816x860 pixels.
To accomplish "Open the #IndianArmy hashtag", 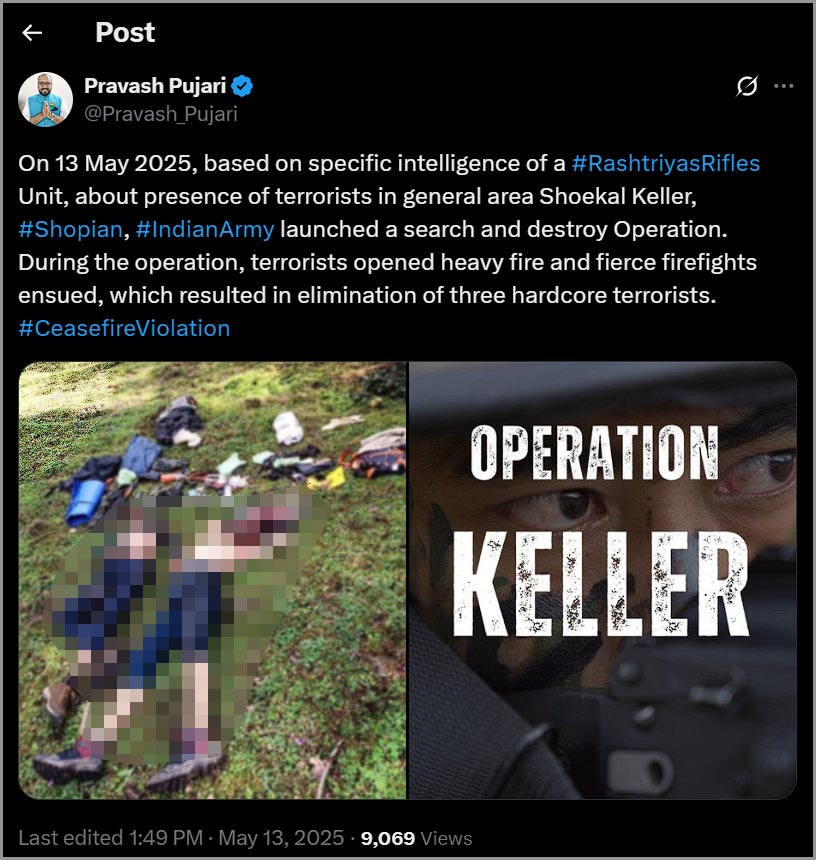I will [x=205, y=229].
